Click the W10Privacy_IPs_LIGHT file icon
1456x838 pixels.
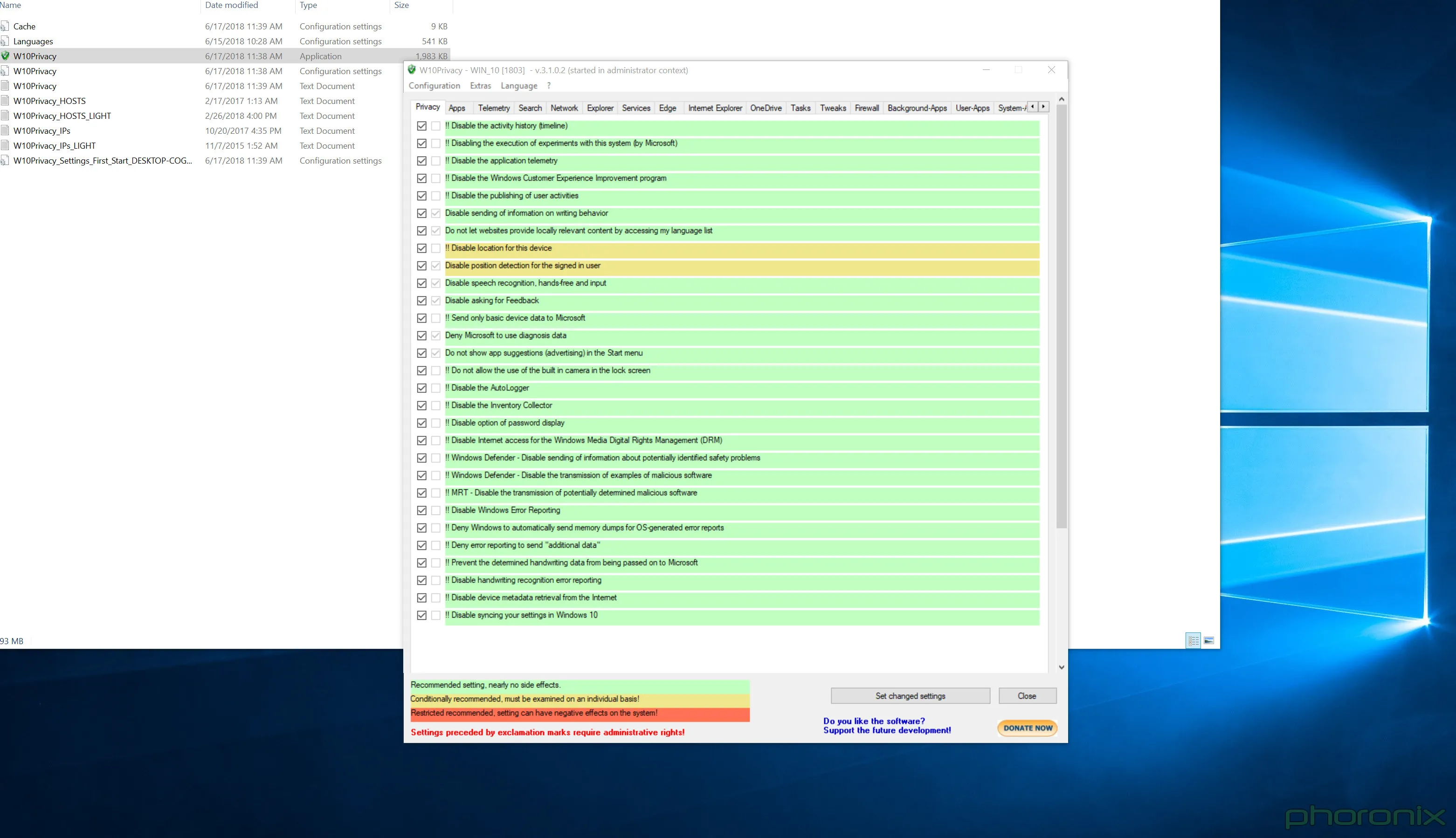pos(5,145)
